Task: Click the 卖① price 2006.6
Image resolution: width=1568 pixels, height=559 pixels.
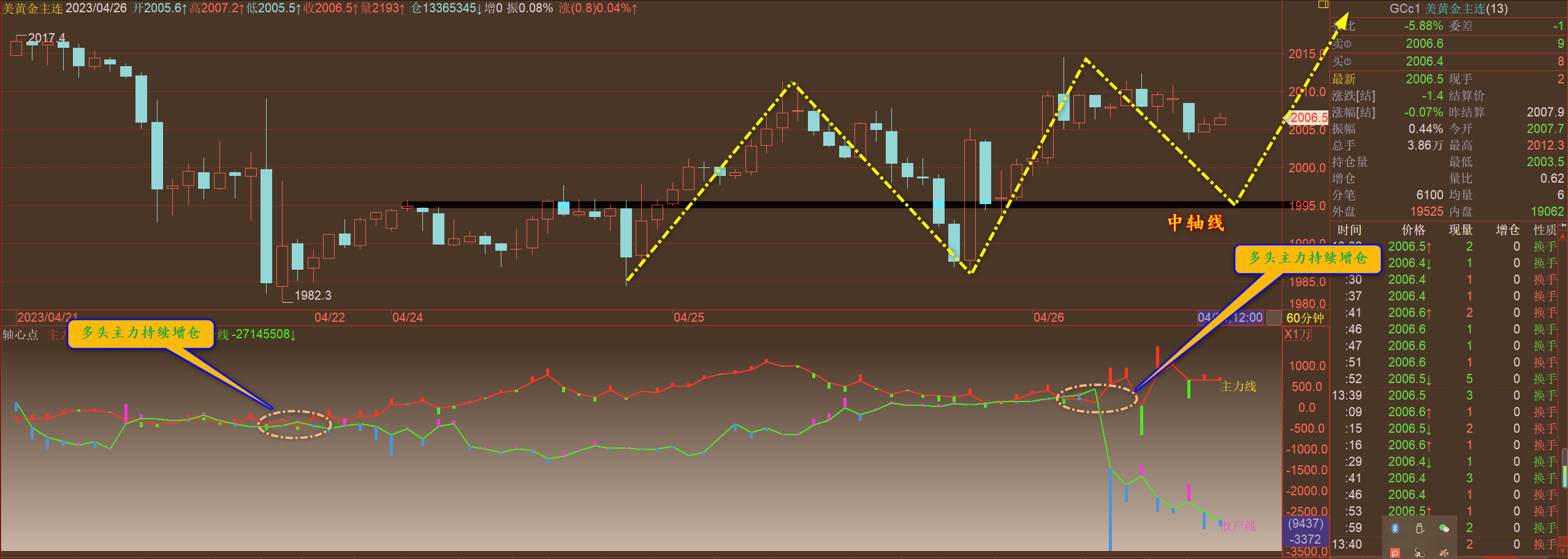Action: (x=1425, y=44)
